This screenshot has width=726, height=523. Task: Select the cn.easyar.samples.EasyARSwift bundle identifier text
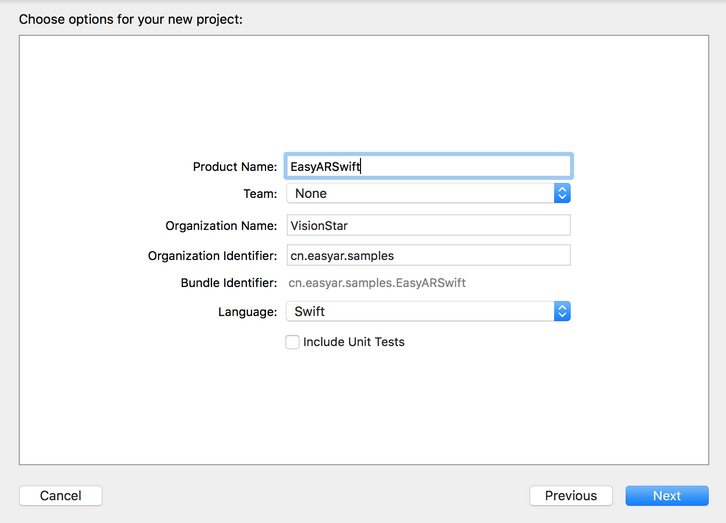tap(377, 283)
